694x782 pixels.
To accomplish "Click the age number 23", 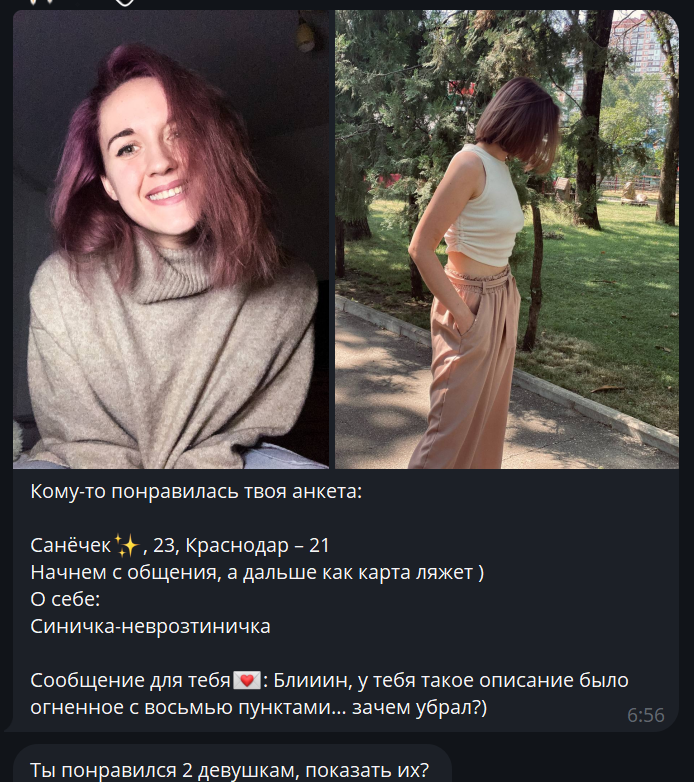I will point(164,546).
